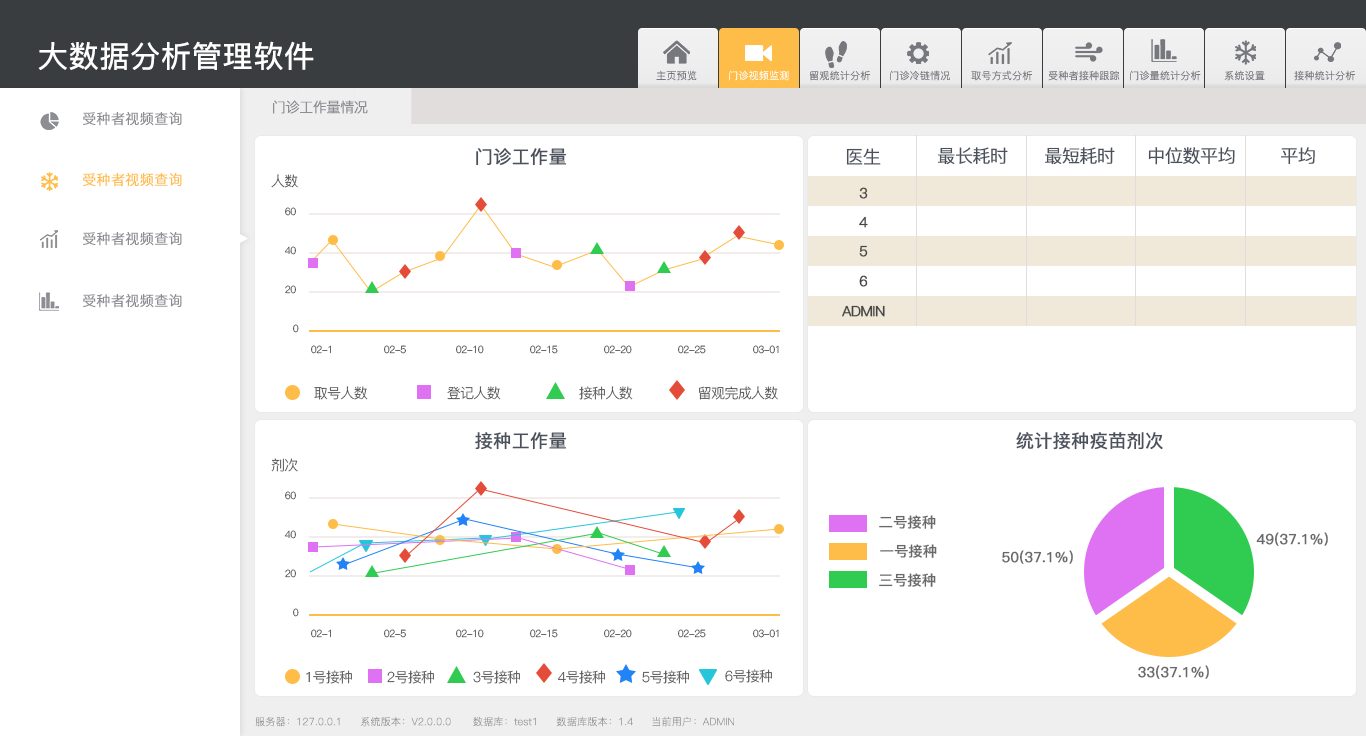The image size is (1366, 736).
Task: Click the orange pie chart slice
Action: 1168,620
